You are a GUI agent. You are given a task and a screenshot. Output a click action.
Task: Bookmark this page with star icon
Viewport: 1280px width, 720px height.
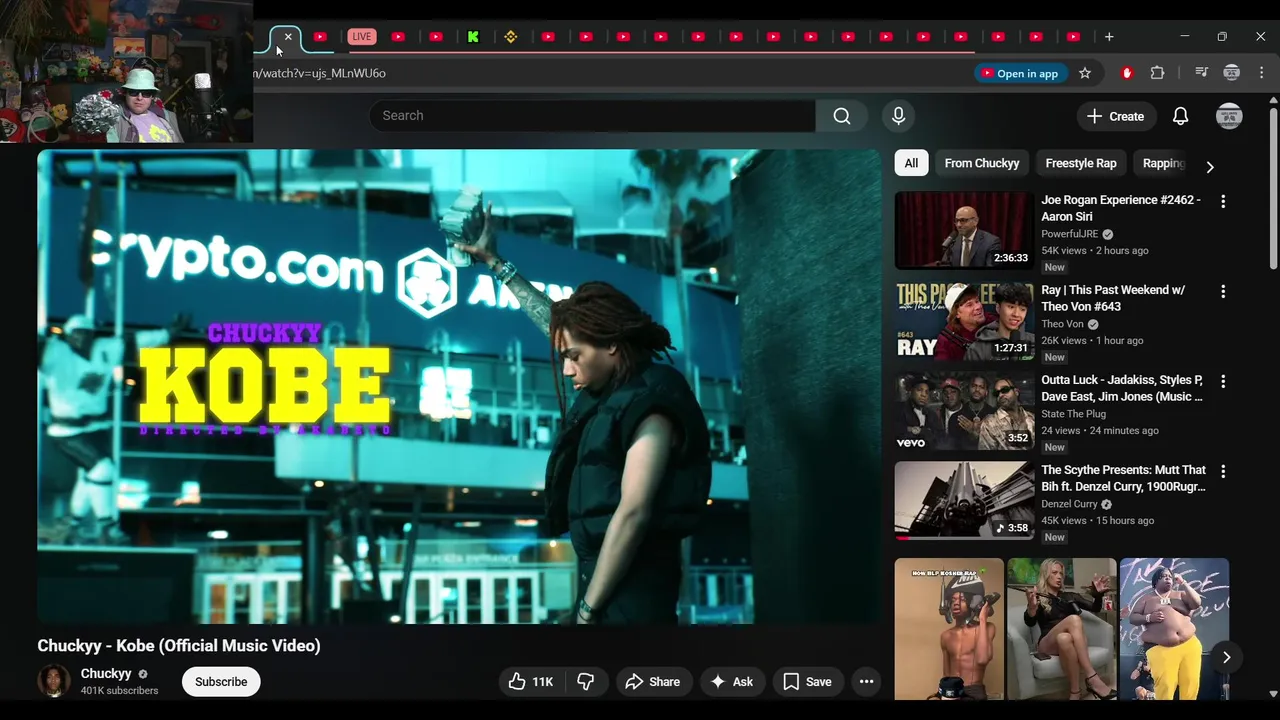(x=1085, y=73)
